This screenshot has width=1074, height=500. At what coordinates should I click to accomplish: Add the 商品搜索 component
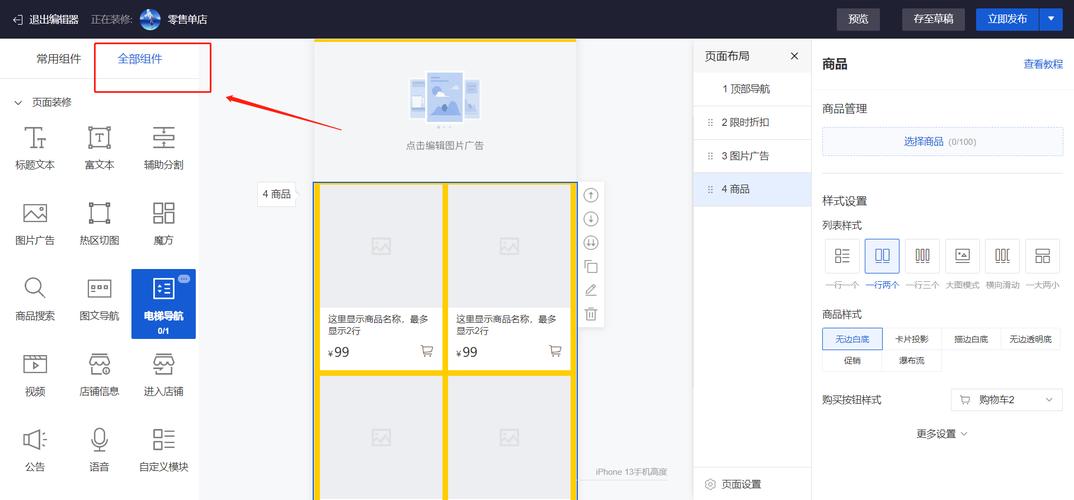35,299
